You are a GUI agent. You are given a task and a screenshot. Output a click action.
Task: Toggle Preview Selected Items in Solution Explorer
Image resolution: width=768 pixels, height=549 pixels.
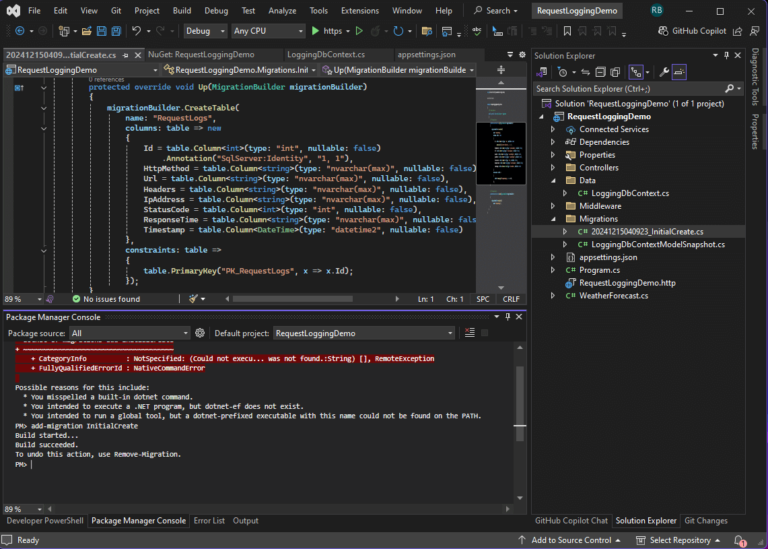click(680, 72)
